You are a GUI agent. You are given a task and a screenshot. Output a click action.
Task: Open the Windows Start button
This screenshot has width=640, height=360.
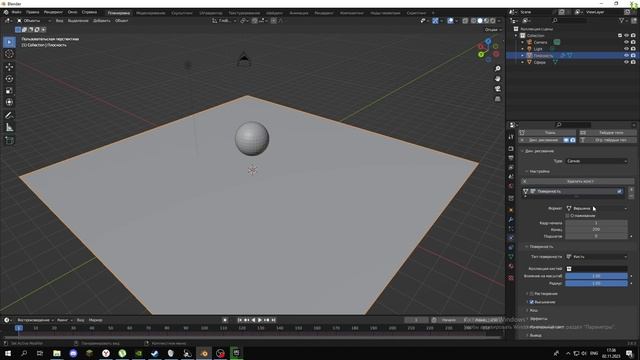[x=8, y=353]
